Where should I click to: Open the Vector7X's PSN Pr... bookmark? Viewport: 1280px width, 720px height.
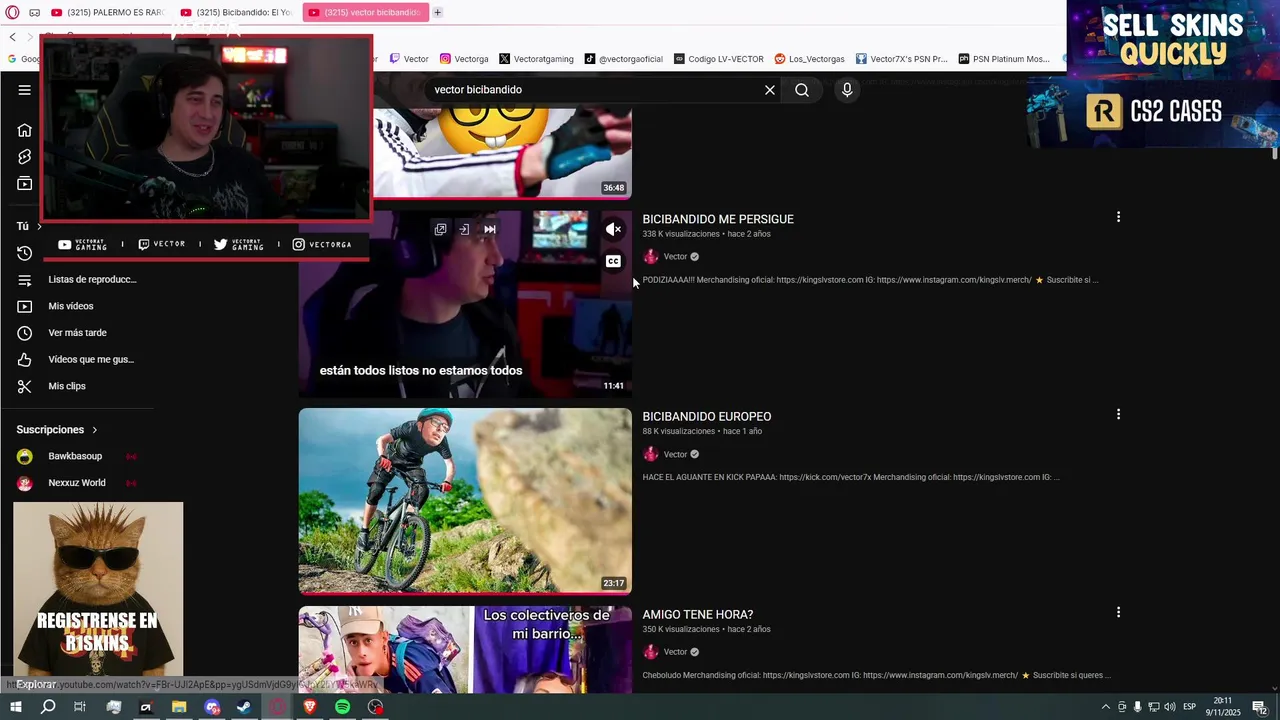(x=902, y=59)
